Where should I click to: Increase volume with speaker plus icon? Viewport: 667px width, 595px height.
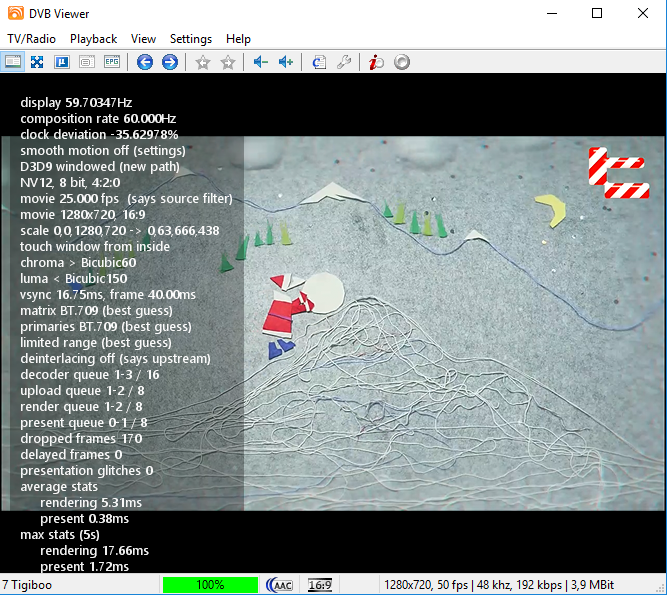tap(286, 62)
